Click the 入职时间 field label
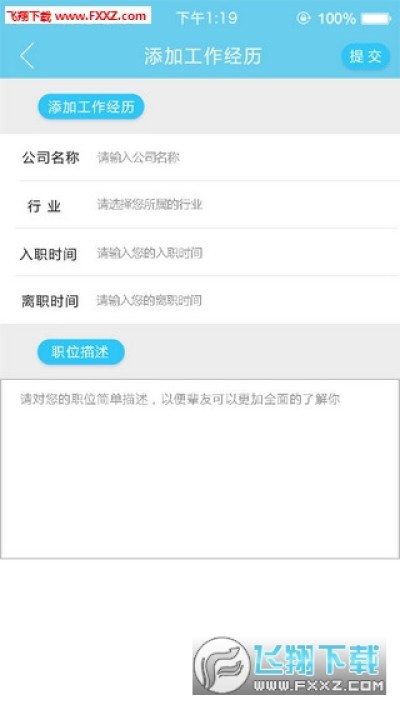Screen dimensions: 400x710 pyautogui.click(x=48, y=254)
